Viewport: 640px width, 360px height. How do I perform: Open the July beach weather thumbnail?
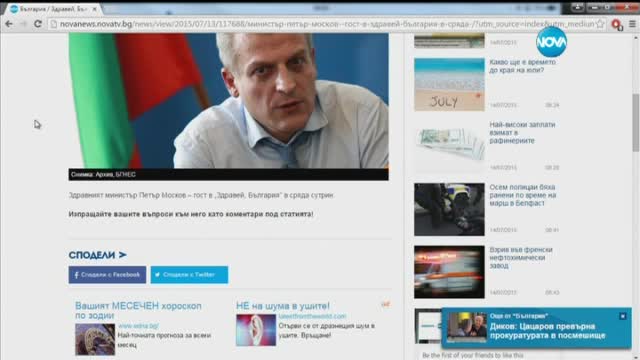tap(449, 84)
